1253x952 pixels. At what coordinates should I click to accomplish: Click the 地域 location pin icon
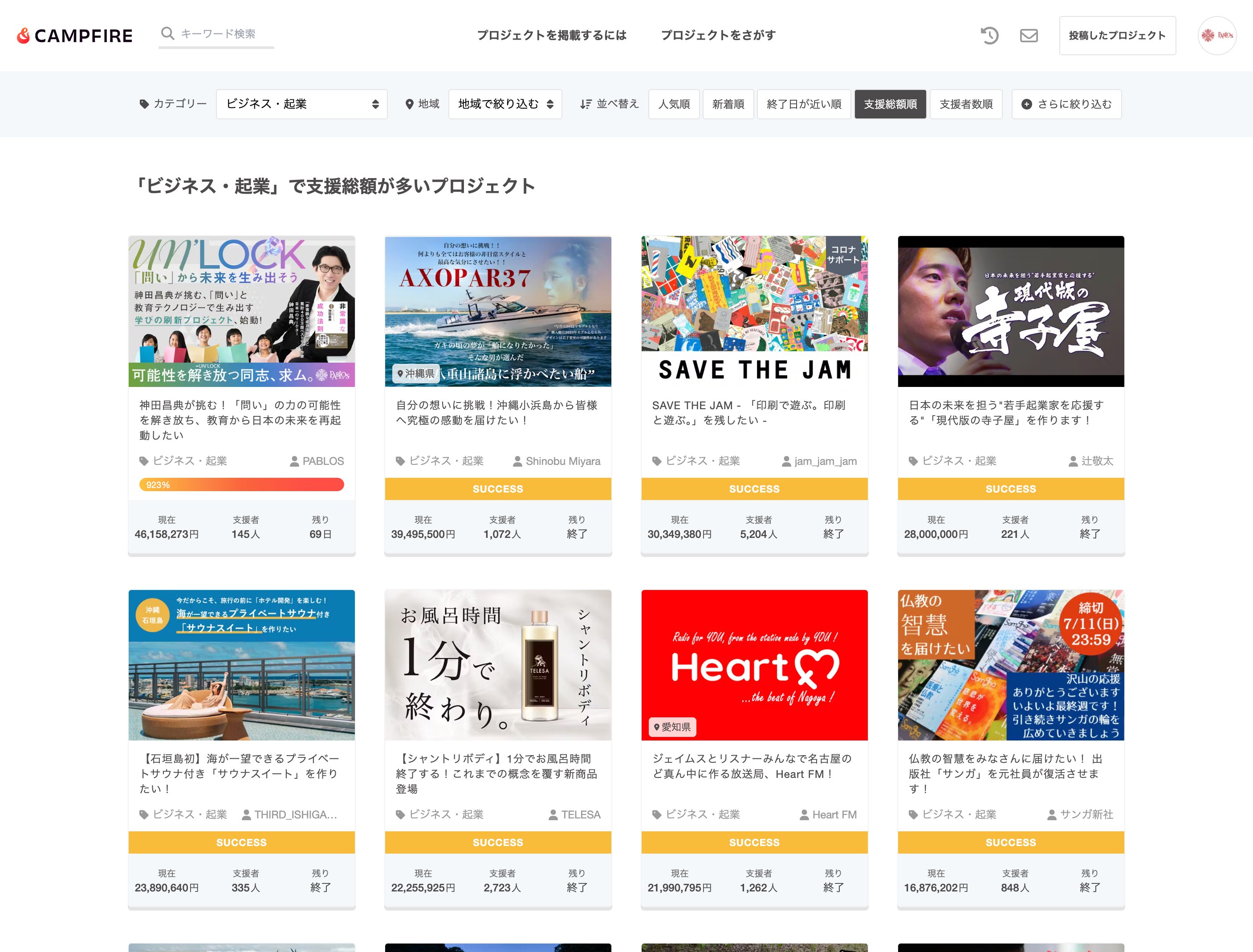pyautogui.click(x=409, y=104)
